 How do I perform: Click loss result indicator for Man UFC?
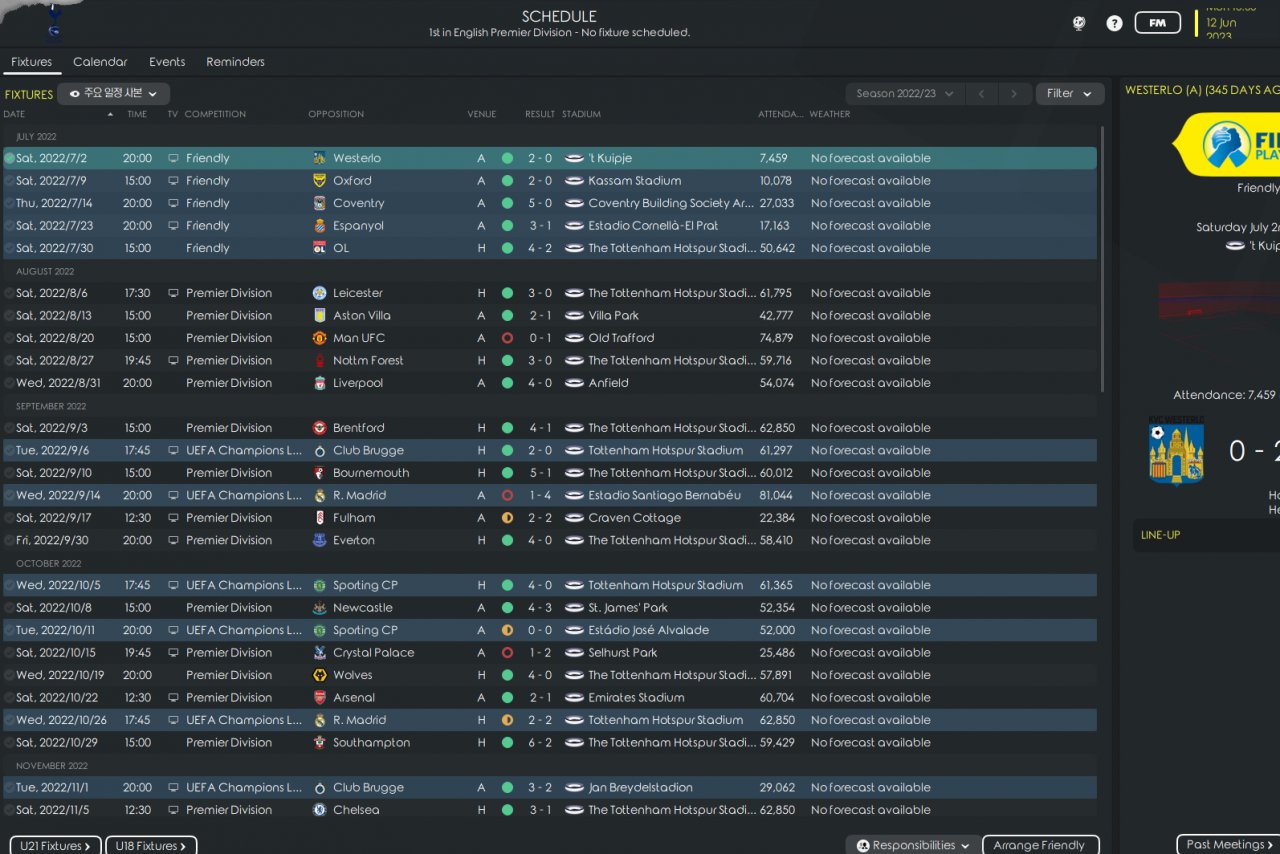[507, 338]
